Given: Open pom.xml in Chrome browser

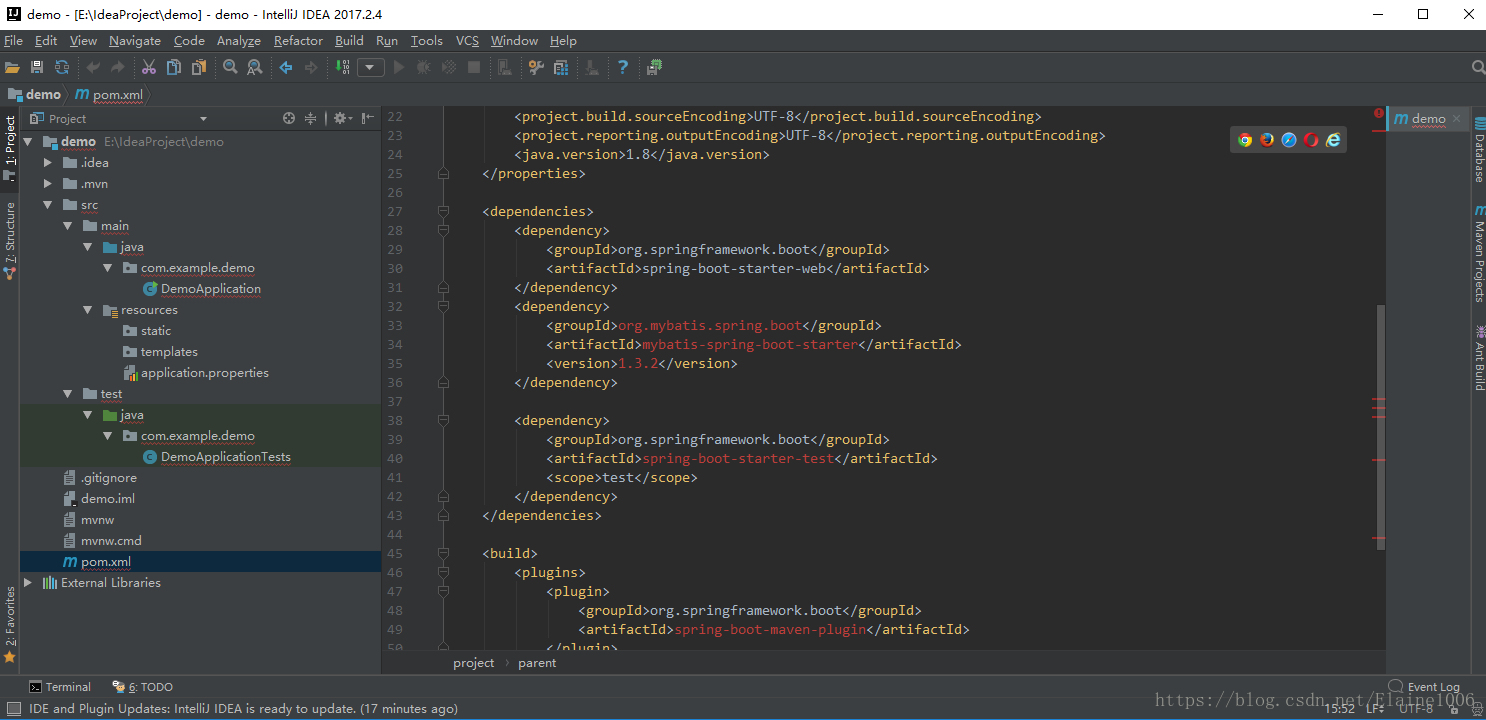Looking at the screenshot, I should pos(1245,140).
